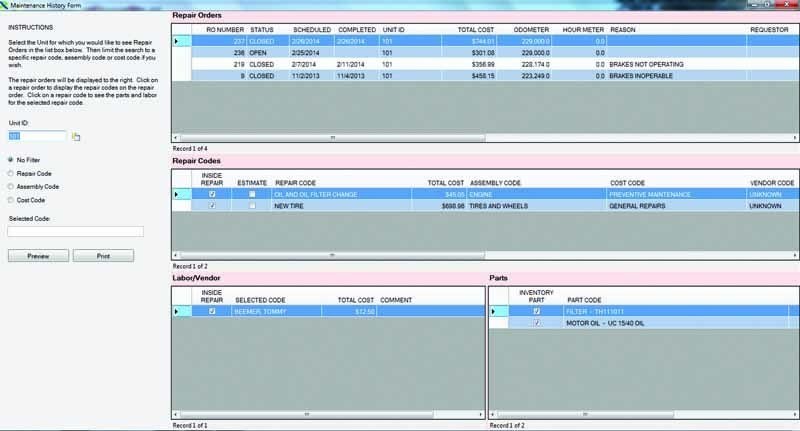This screenshot has width=800, height=431.
Task: Click the Print button
Action: point(103,256)
